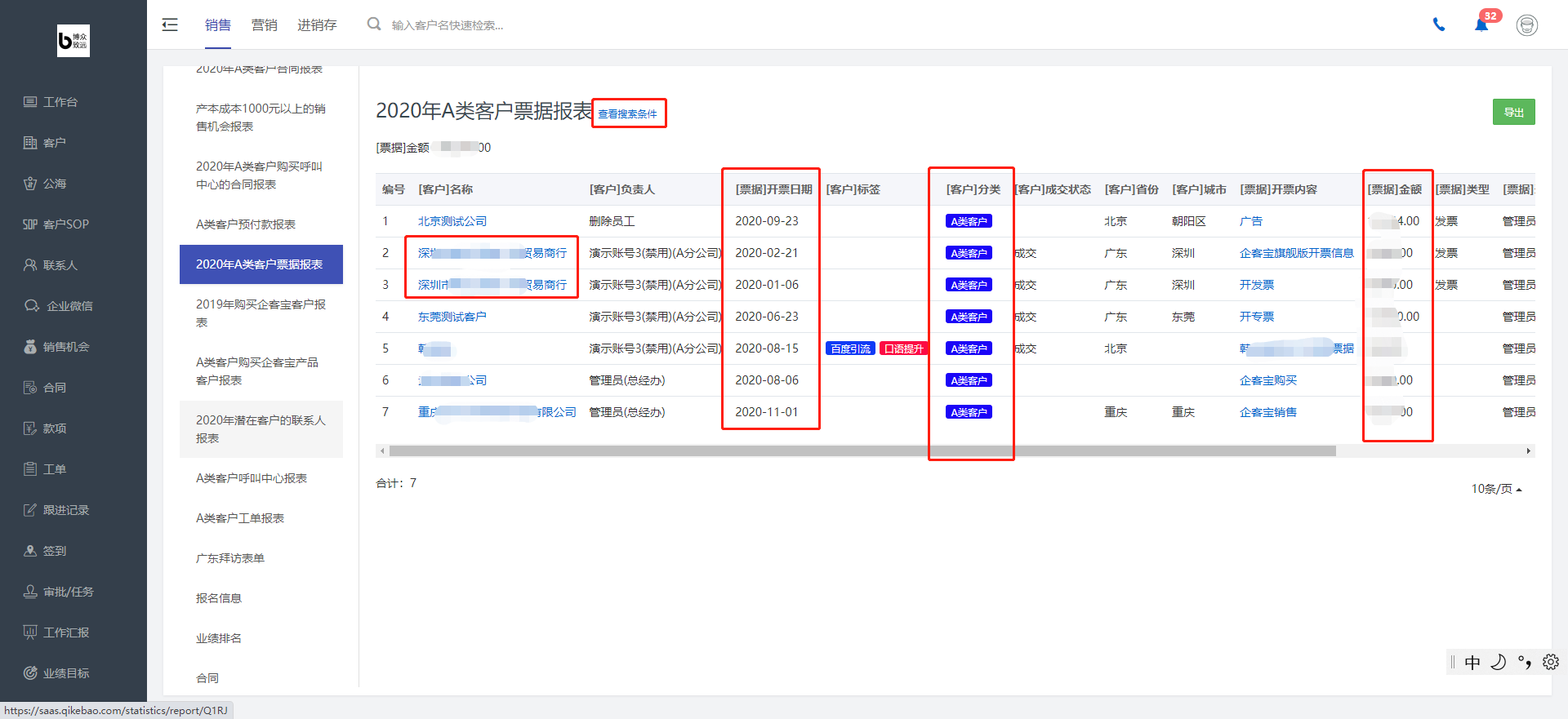Viewport: 1568px width, 719px height.
Task: Open the user avatar menu
Action: (1527, 25)
